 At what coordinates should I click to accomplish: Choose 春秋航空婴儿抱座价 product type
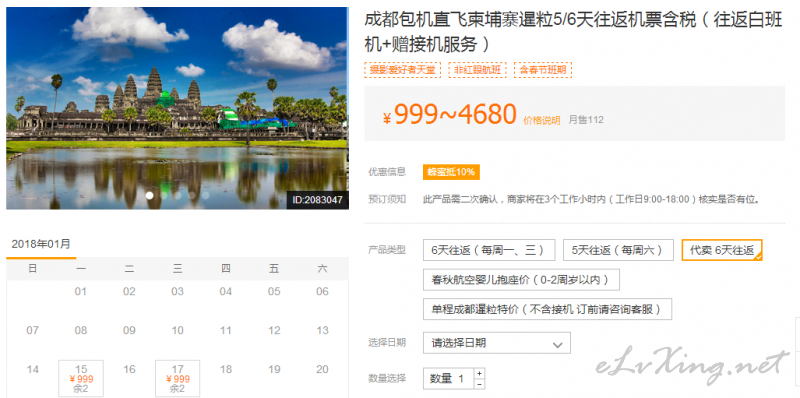click(521, 280)
